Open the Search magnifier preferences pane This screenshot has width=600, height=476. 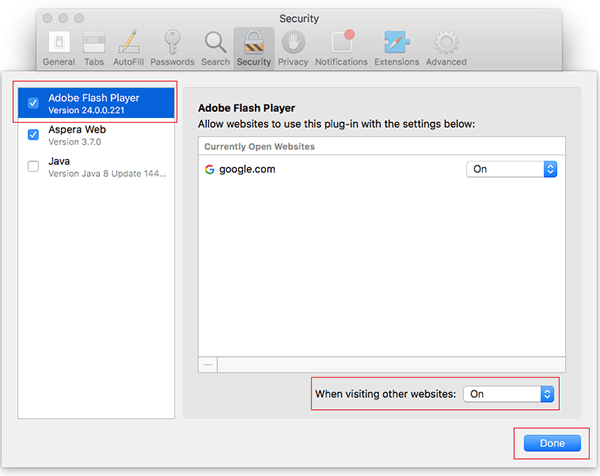click(x=215, y=49)
